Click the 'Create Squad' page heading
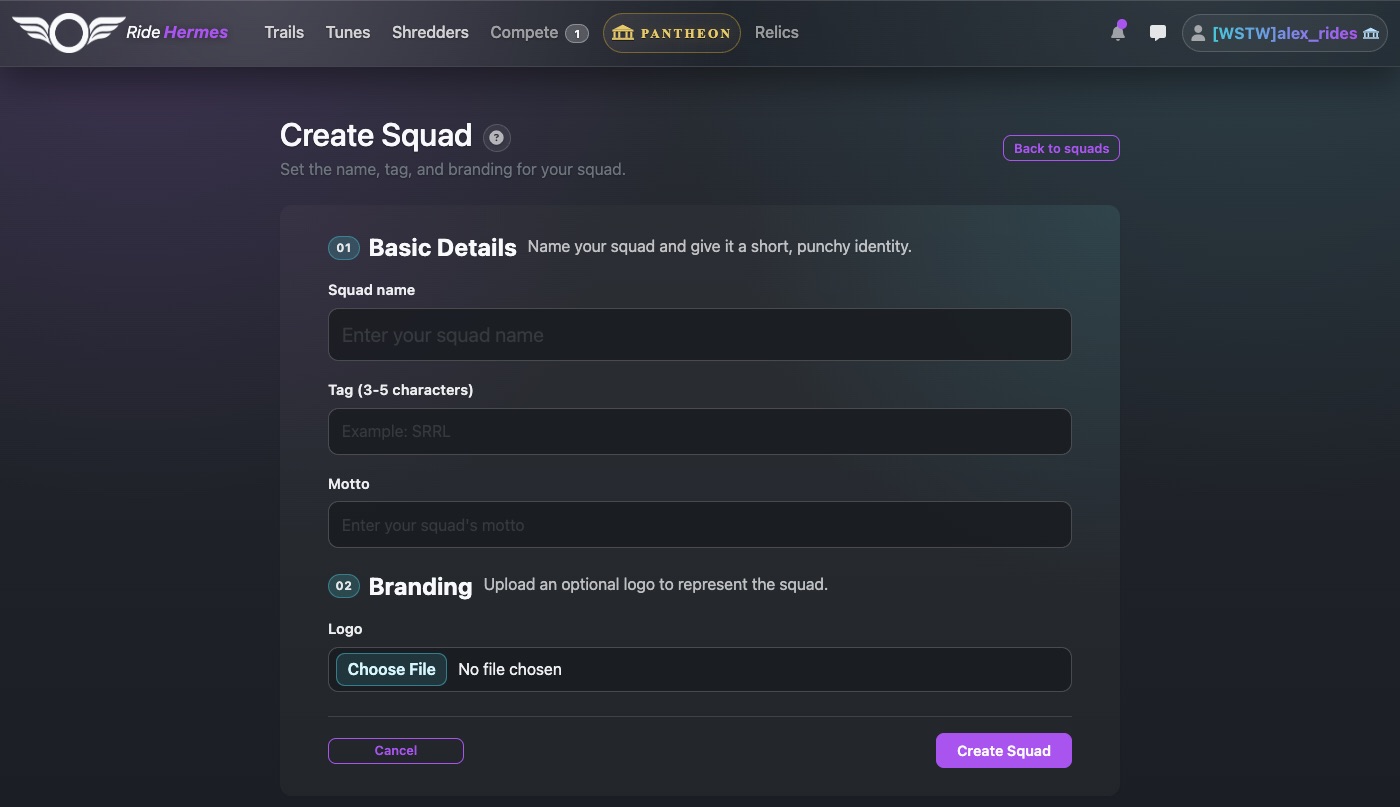Screen dimensions: 1400x807 pyautogui.click(x=376, y=135)
